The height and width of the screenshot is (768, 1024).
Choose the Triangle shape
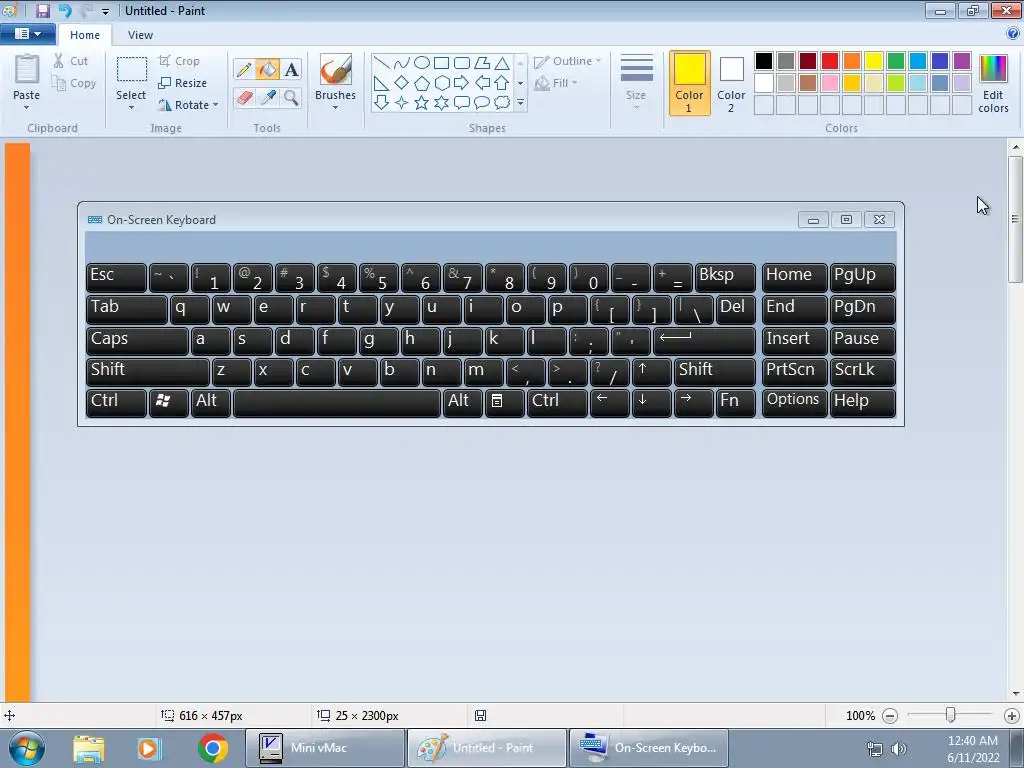(x=502, y=63)
